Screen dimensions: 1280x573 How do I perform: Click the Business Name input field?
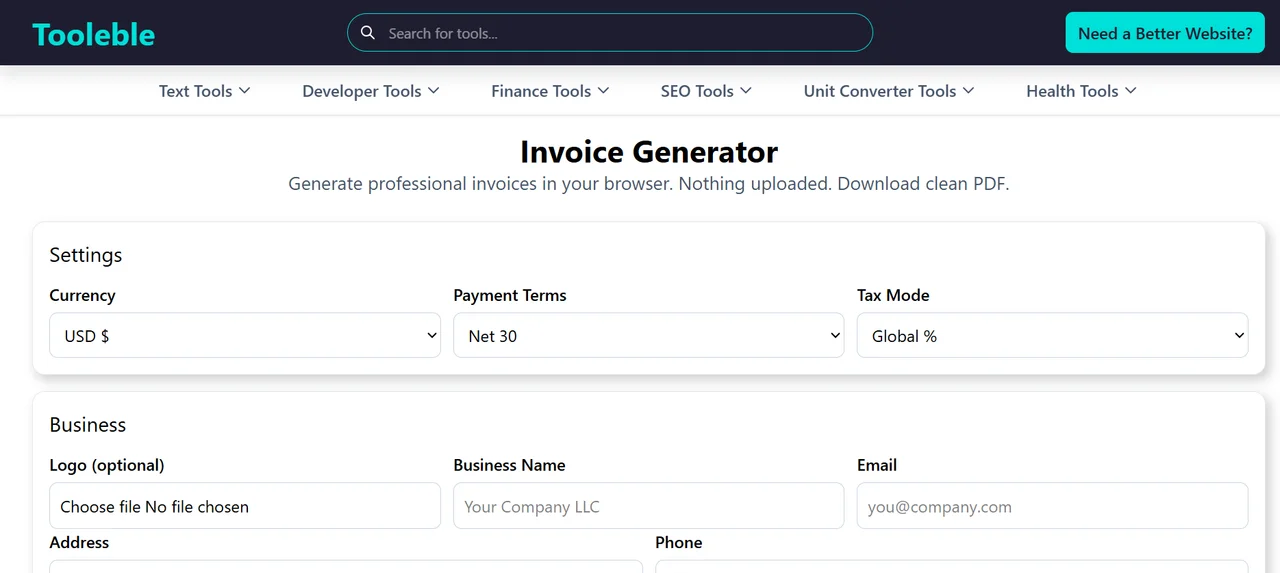click(649, 506)
